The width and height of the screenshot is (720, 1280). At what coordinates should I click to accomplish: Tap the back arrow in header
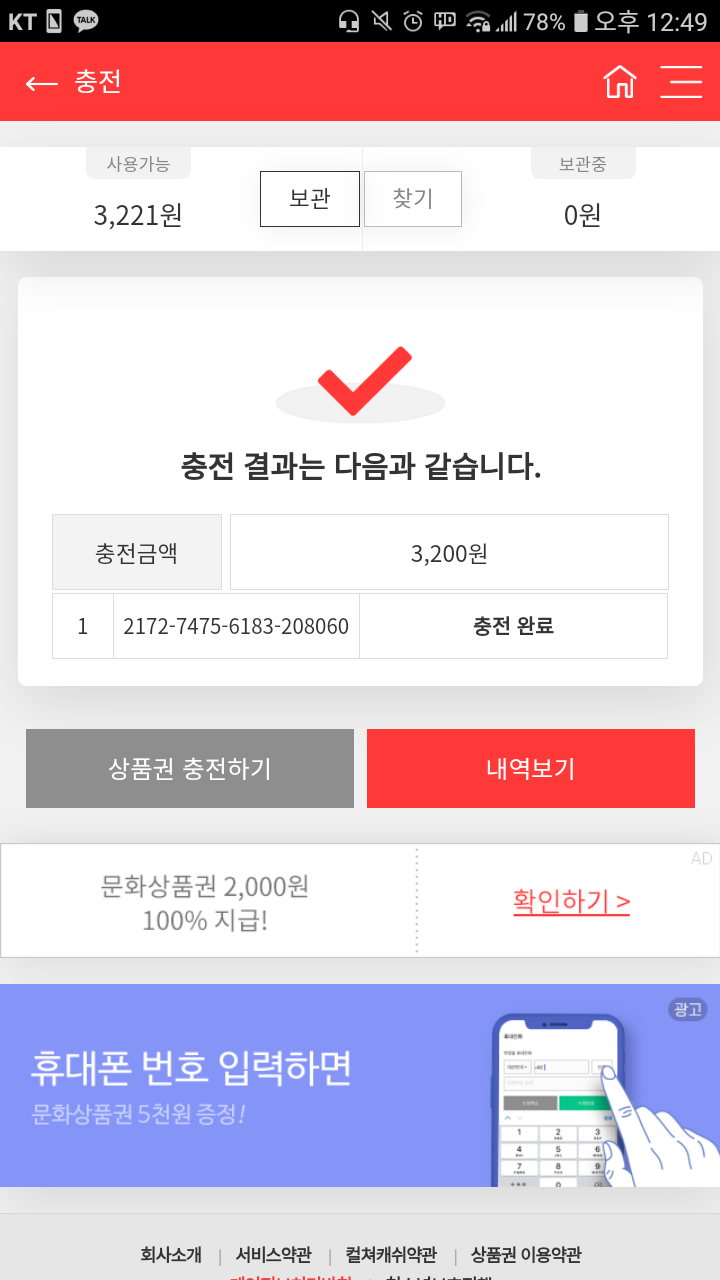[x=42, y=83]
